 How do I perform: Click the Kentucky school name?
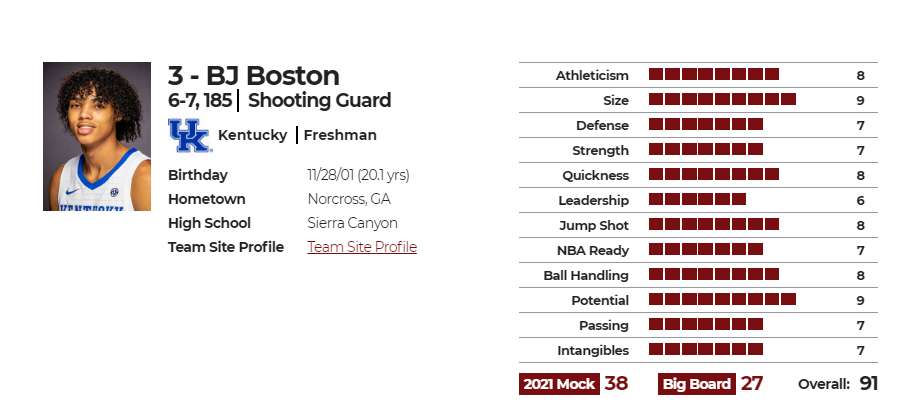(253, 135)
